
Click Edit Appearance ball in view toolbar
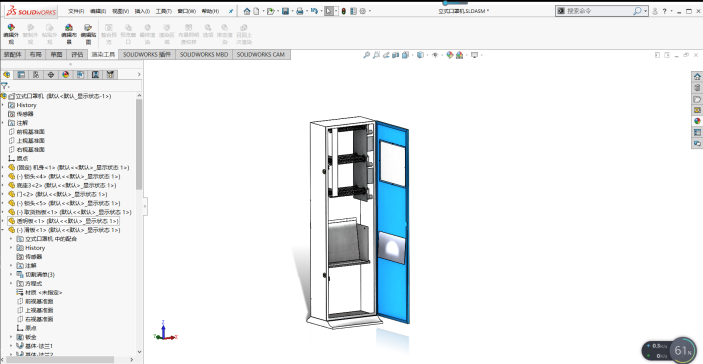point(450,55)
